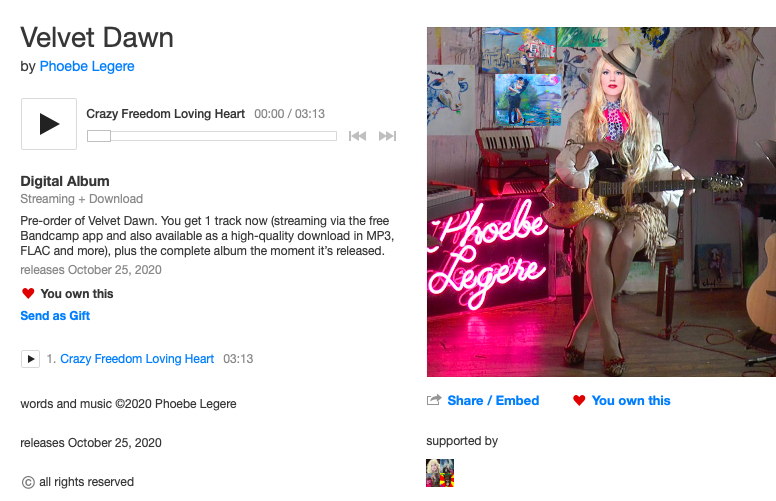The width and height of the screenshot is (776, 501).
Task: Click Share / Embed link
Action: coord(493,401)
